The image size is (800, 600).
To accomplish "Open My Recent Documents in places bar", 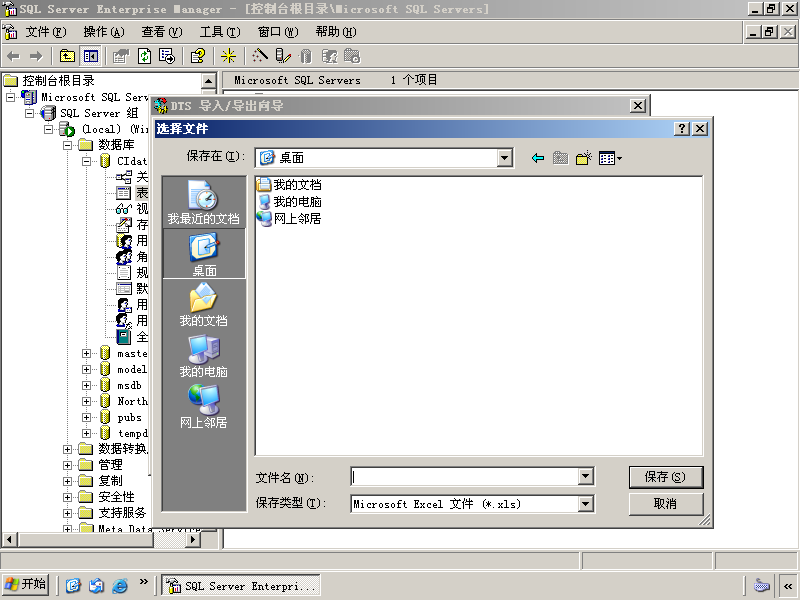I will click(204, 202).
